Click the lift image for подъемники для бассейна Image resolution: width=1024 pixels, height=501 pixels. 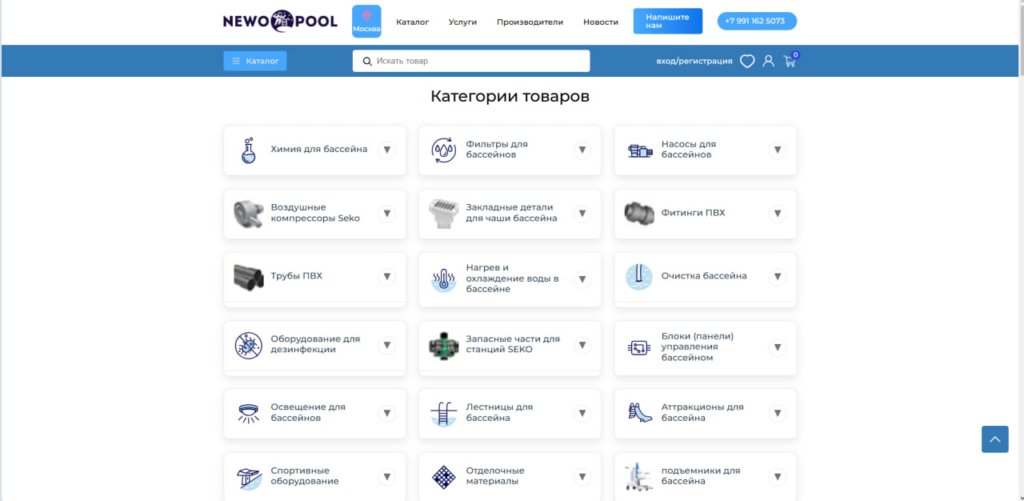639,477
